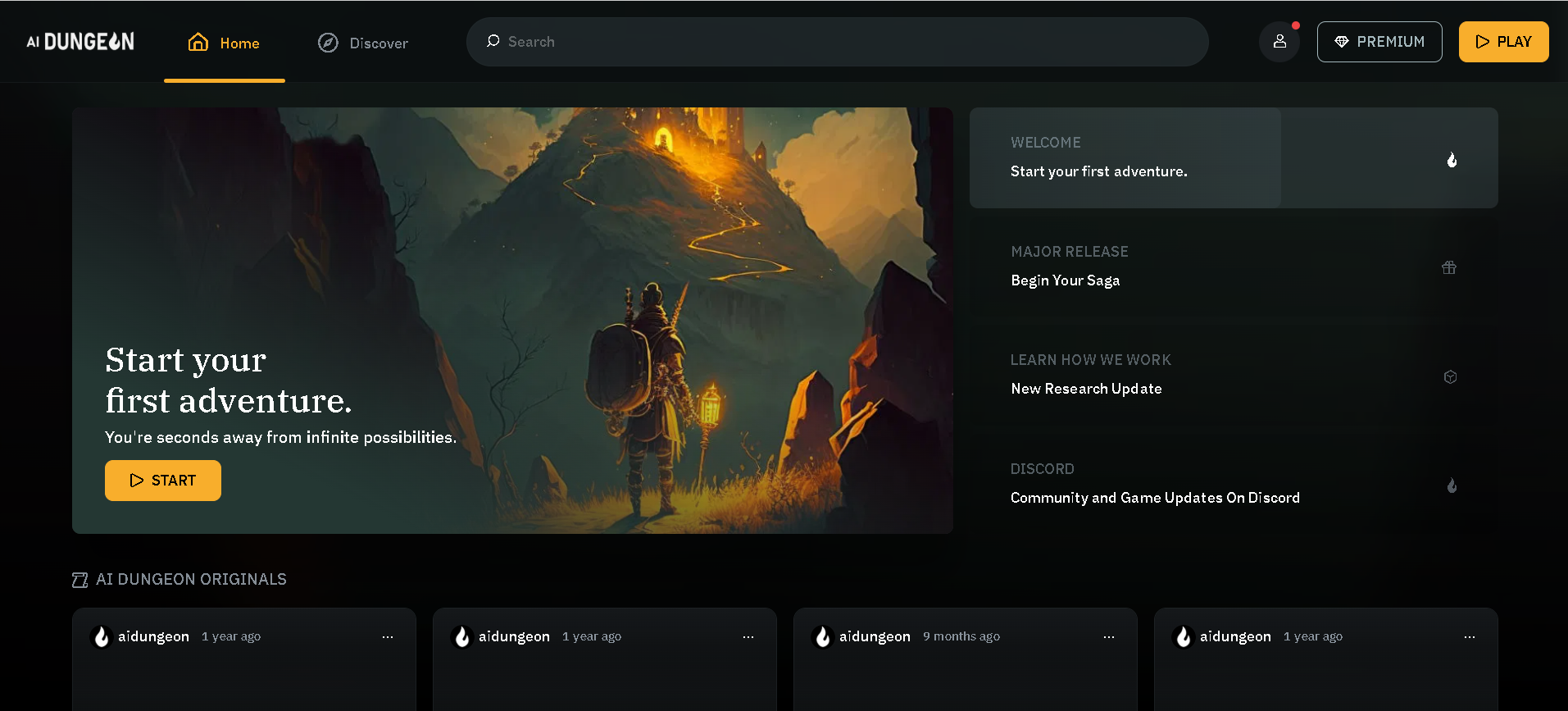Click AI DUNGEON ORIGINALS heading
Screen dimensions: 1568x711
[x=191, y=580]
